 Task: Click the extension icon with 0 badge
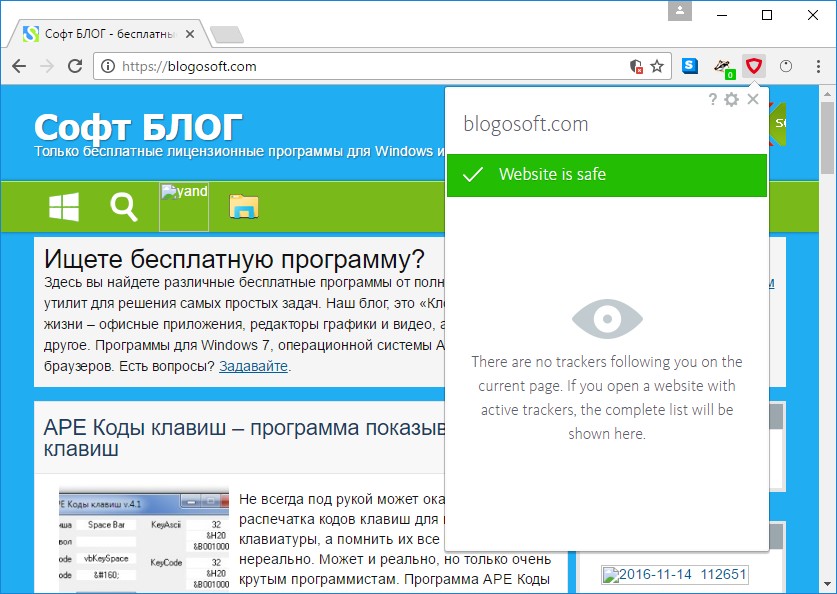pyautogui.click(x=723, y=67)
